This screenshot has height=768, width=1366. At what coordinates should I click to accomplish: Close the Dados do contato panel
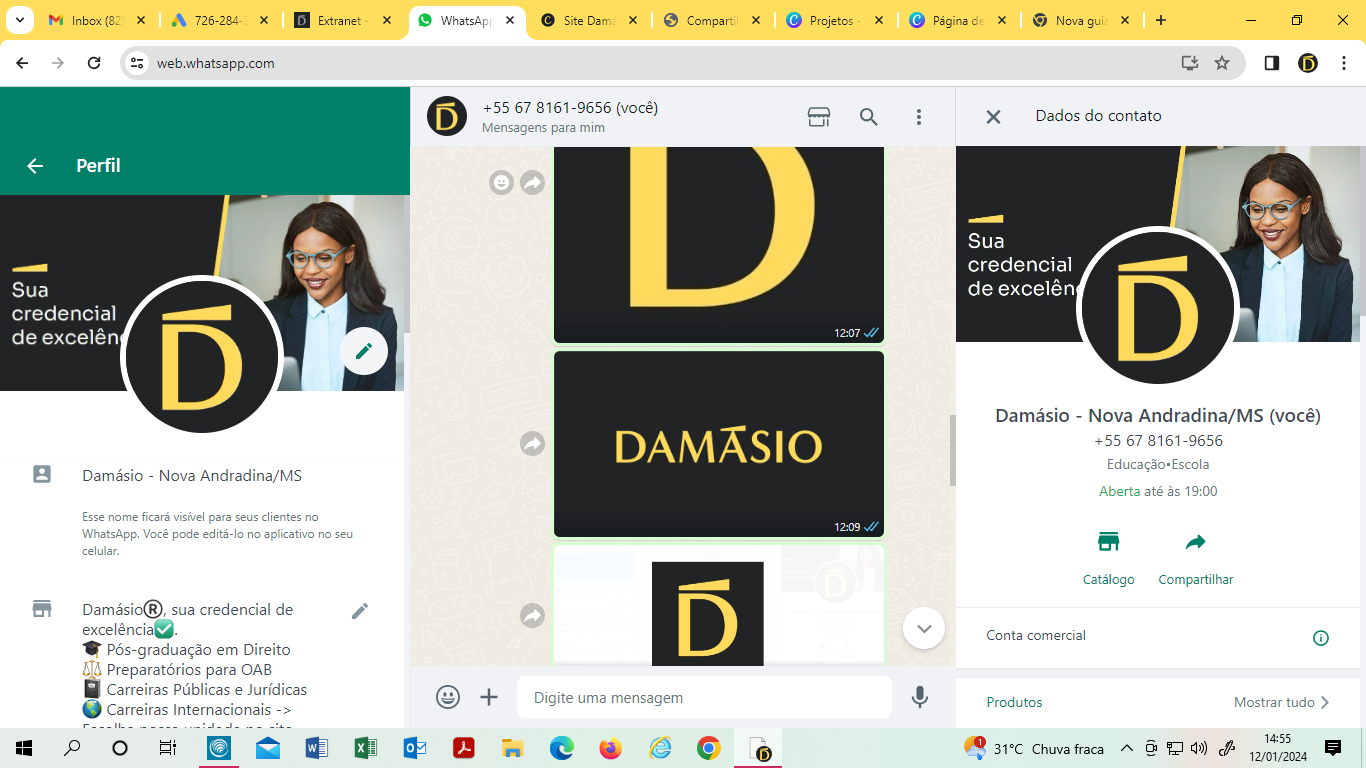(x=993, y=117)
